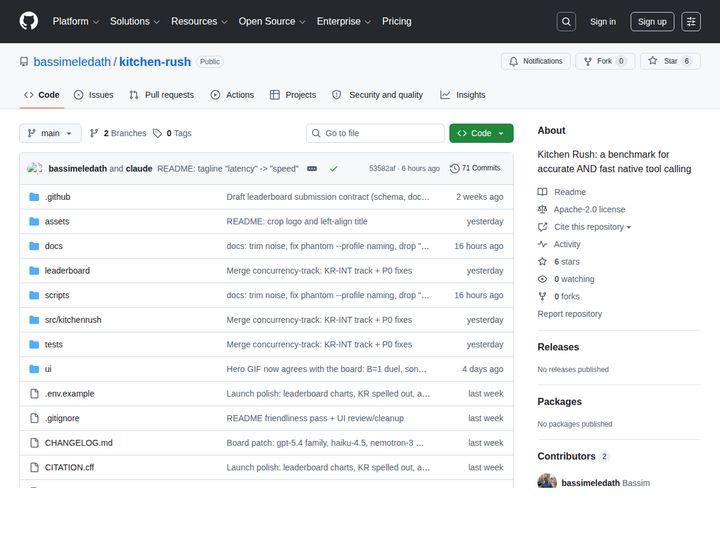Viewport: 720px width, 540px height.
Task: Open the Packages heading link
Action: click(x=560, y=402)
